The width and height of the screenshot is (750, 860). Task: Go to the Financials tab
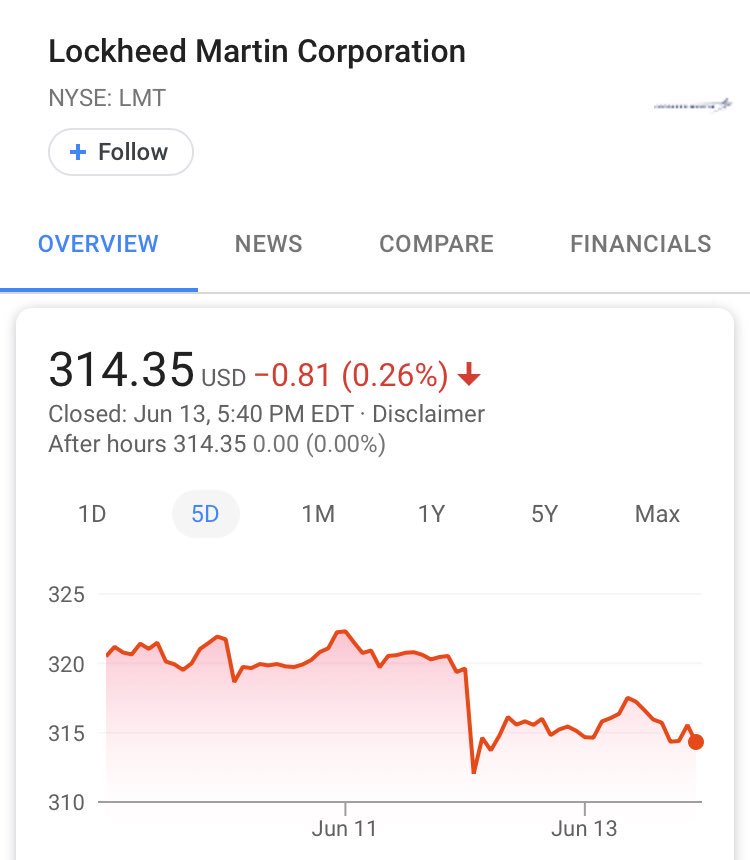(641, 244)
